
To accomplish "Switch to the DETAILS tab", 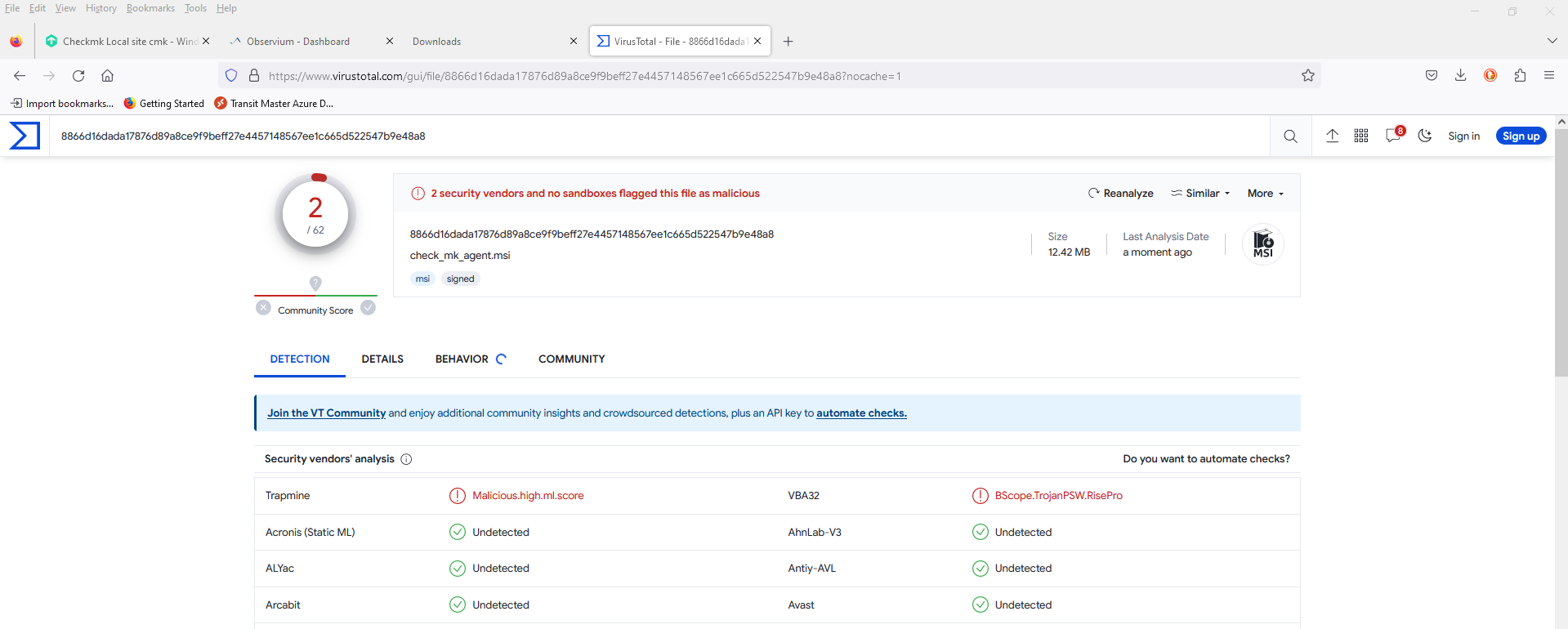I will (382, 359).
